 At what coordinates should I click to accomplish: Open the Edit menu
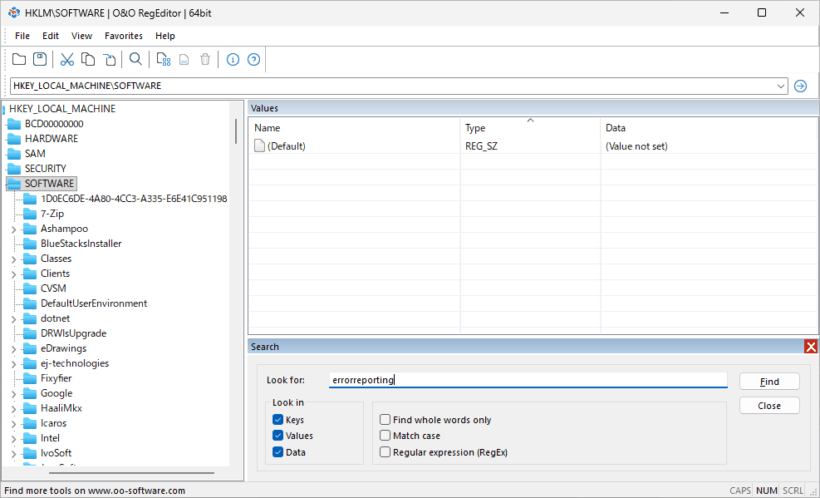click(x=50, y=36)
